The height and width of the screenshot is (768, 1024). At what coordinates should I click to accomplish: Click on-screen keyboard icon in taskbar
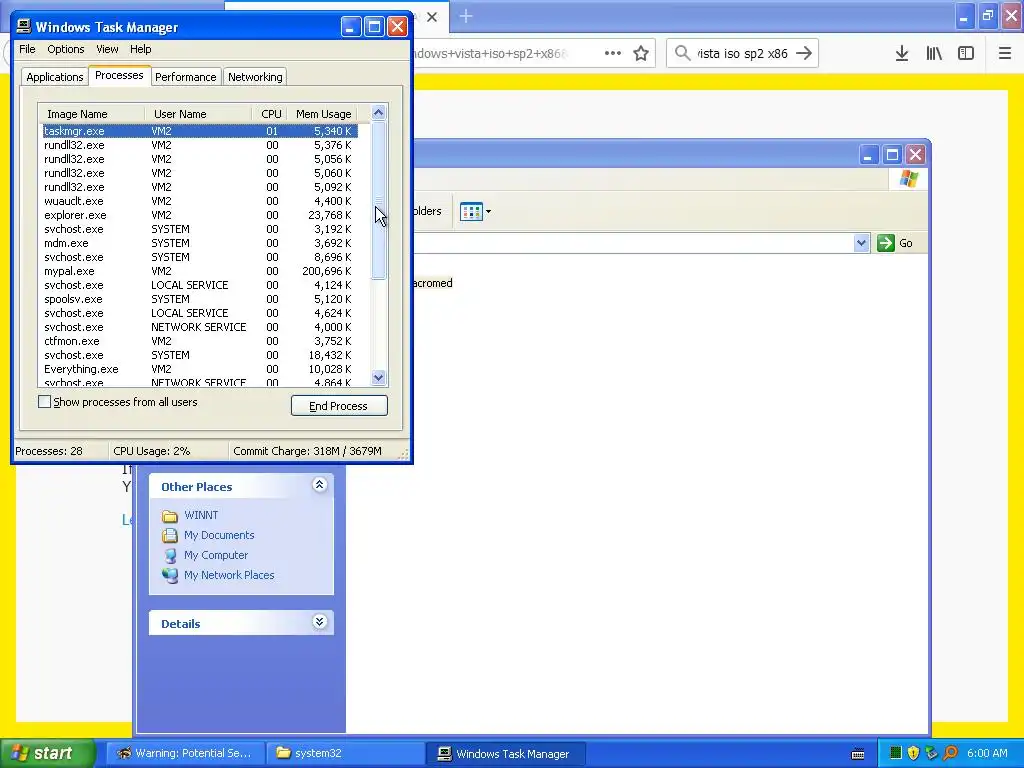tap(858, 754)
